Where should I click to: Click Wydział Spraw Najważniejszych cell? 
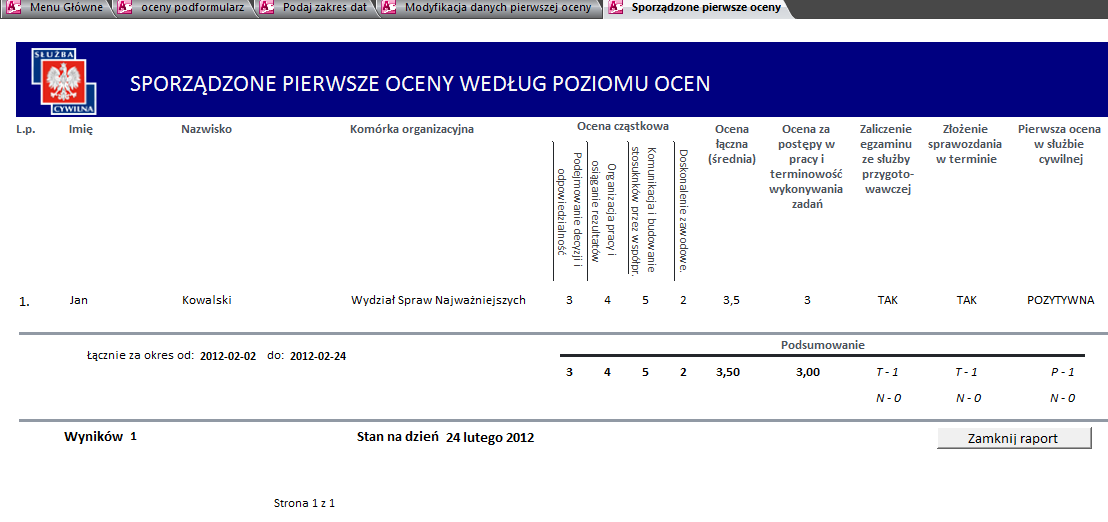tap(439, 300)
